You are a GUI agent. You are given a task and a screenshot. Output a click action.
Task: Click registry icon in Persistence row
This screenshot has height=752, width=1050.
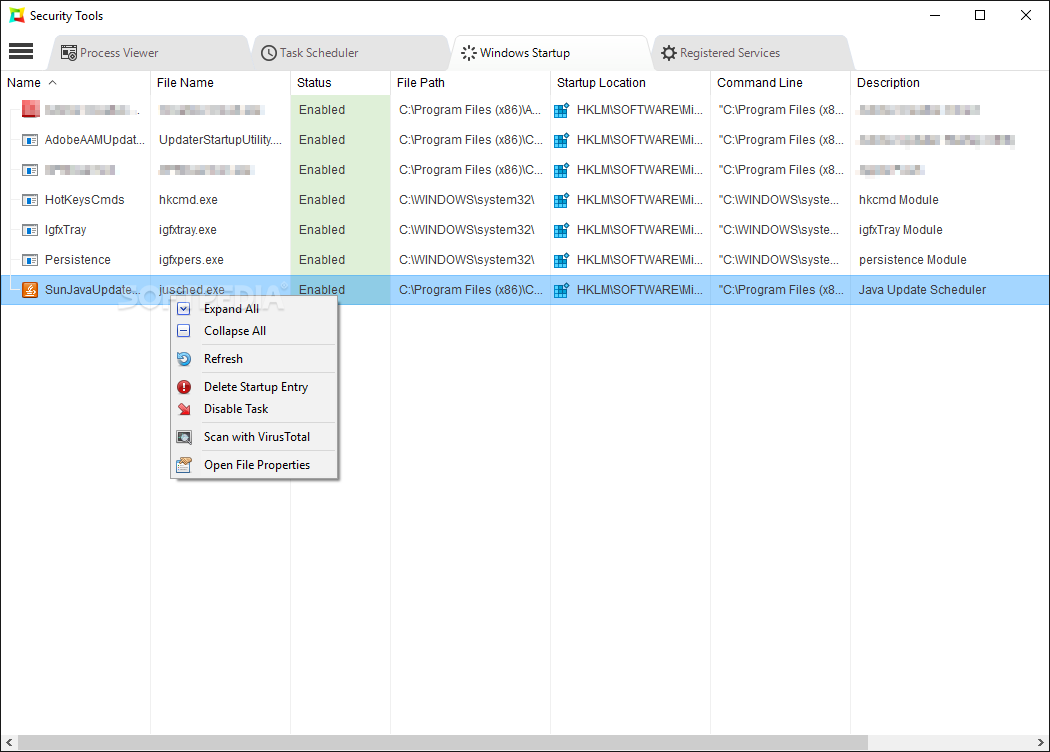562,260
